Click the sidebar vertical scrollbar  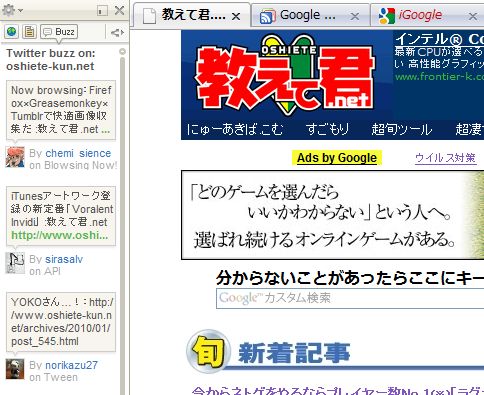coord(122,222)
